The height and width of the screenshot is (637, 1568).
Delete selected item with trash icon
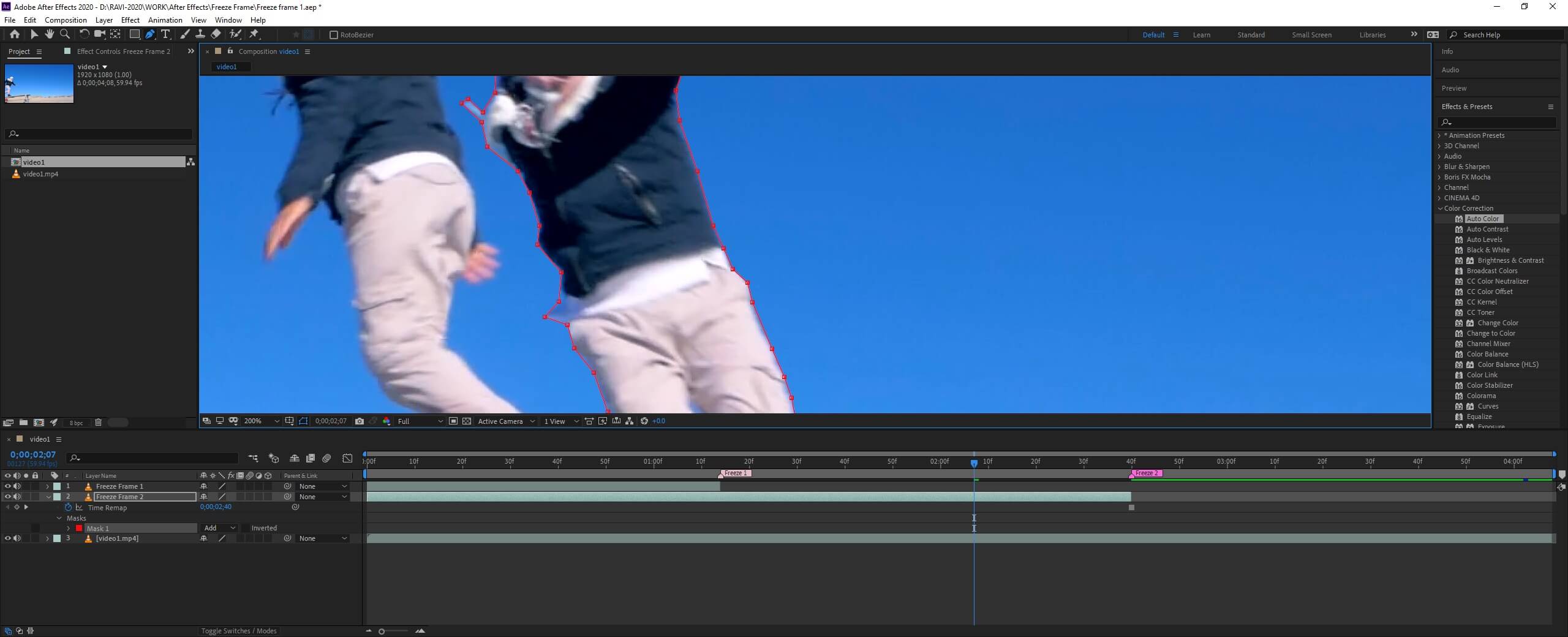point(98,422)
